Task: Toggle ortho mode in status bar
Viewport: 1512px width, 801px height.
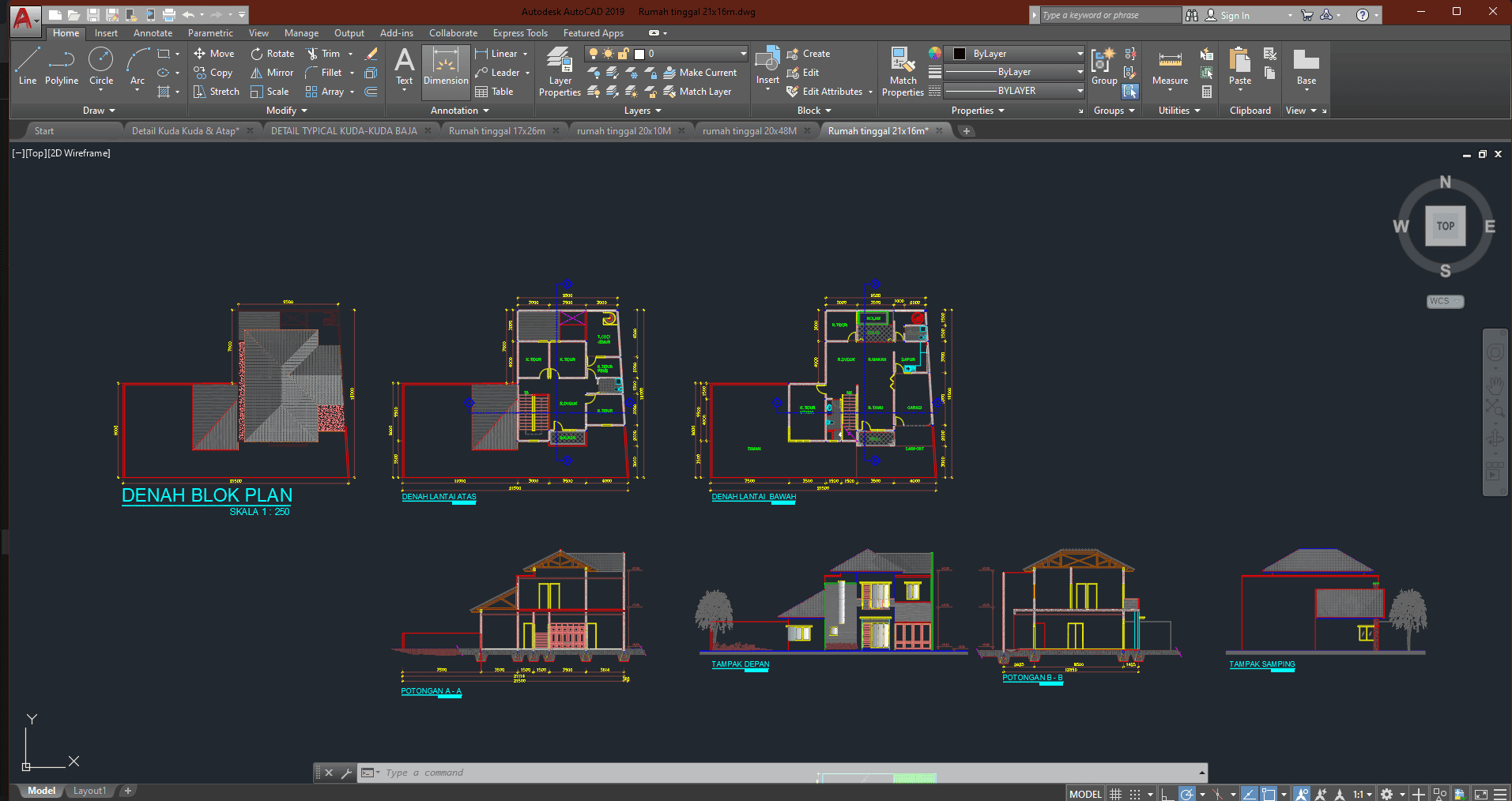Action: point(1167,794)
